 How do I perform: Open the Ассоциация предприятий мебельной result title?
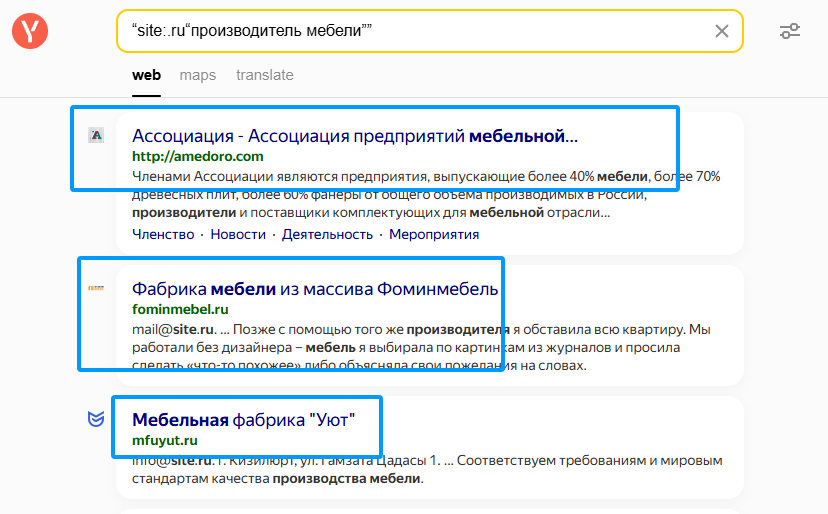(355, 136)
